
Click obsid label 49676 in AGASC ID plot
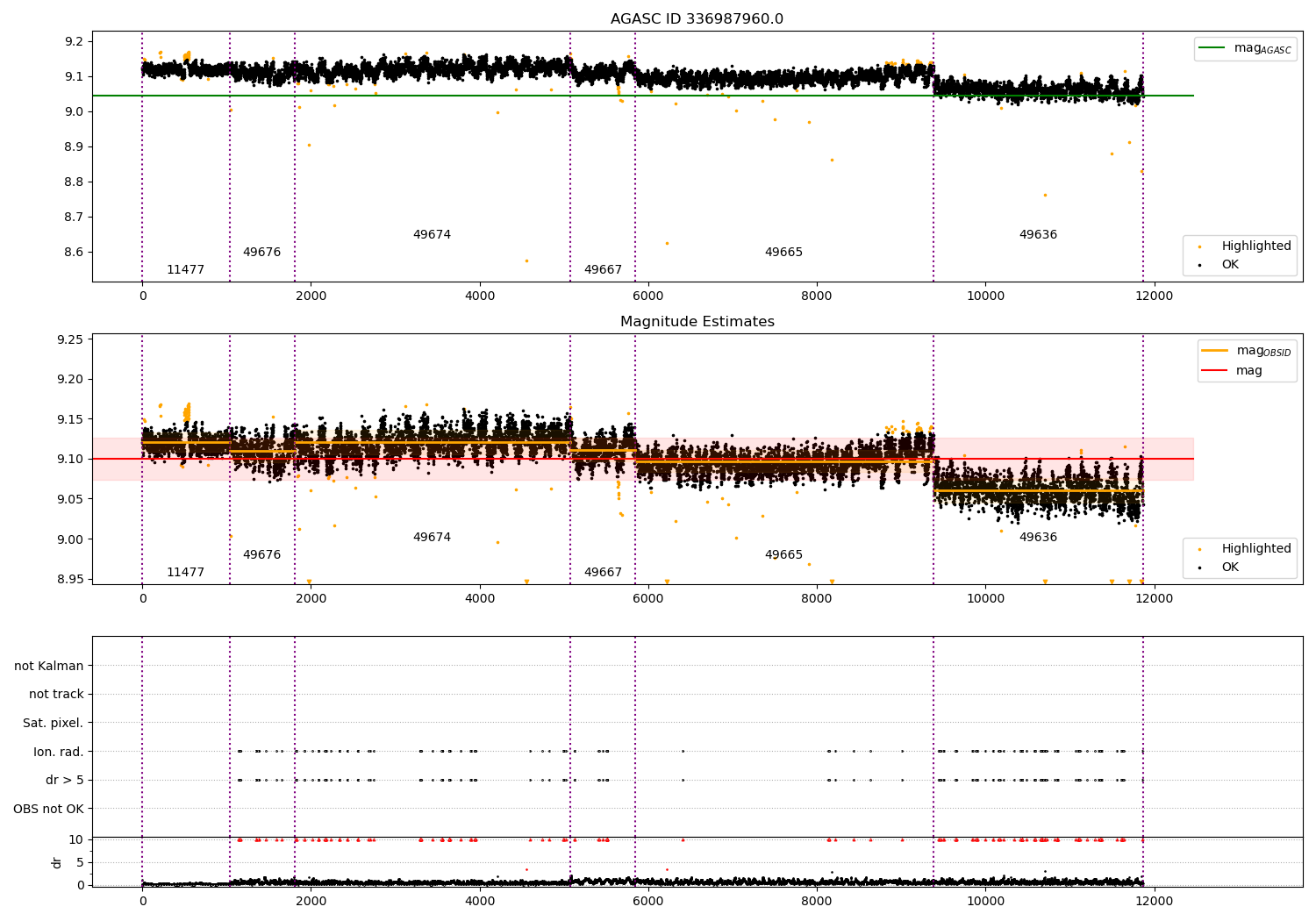coord(261,253)
